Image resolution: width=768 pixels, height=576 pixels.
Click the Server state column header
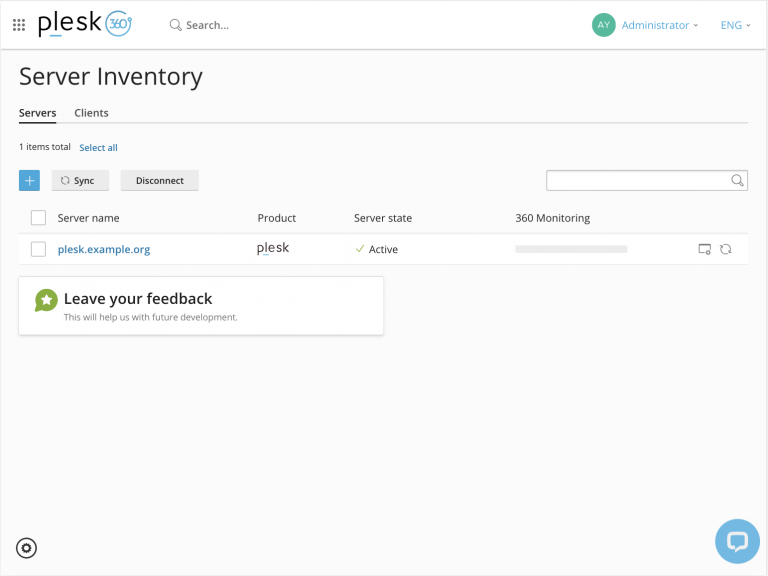383,218
